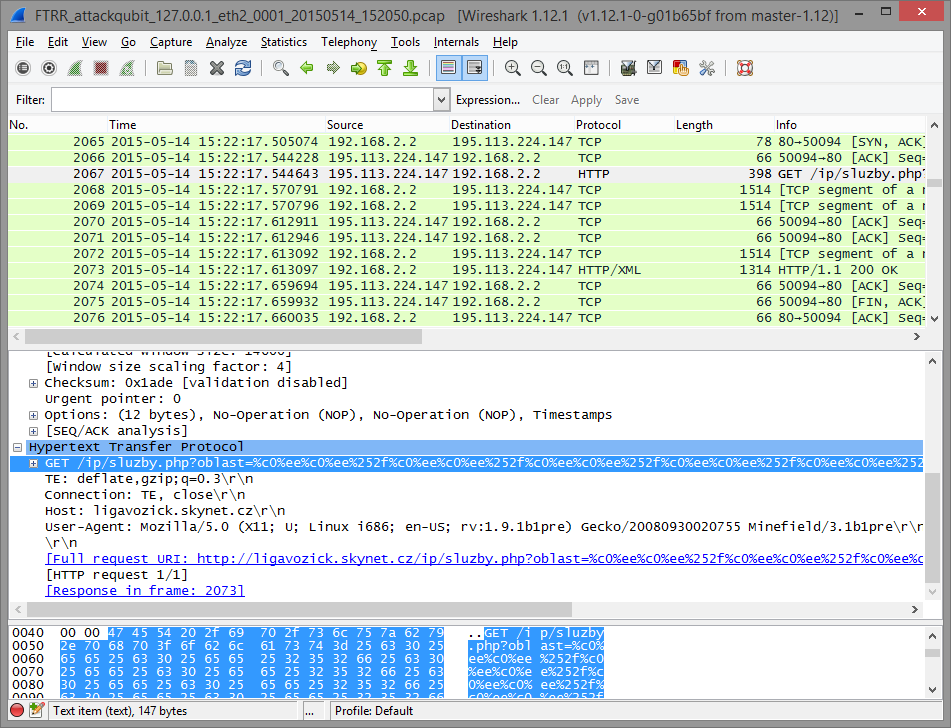Click the hex pane scroll down arrow

(933, 689)
